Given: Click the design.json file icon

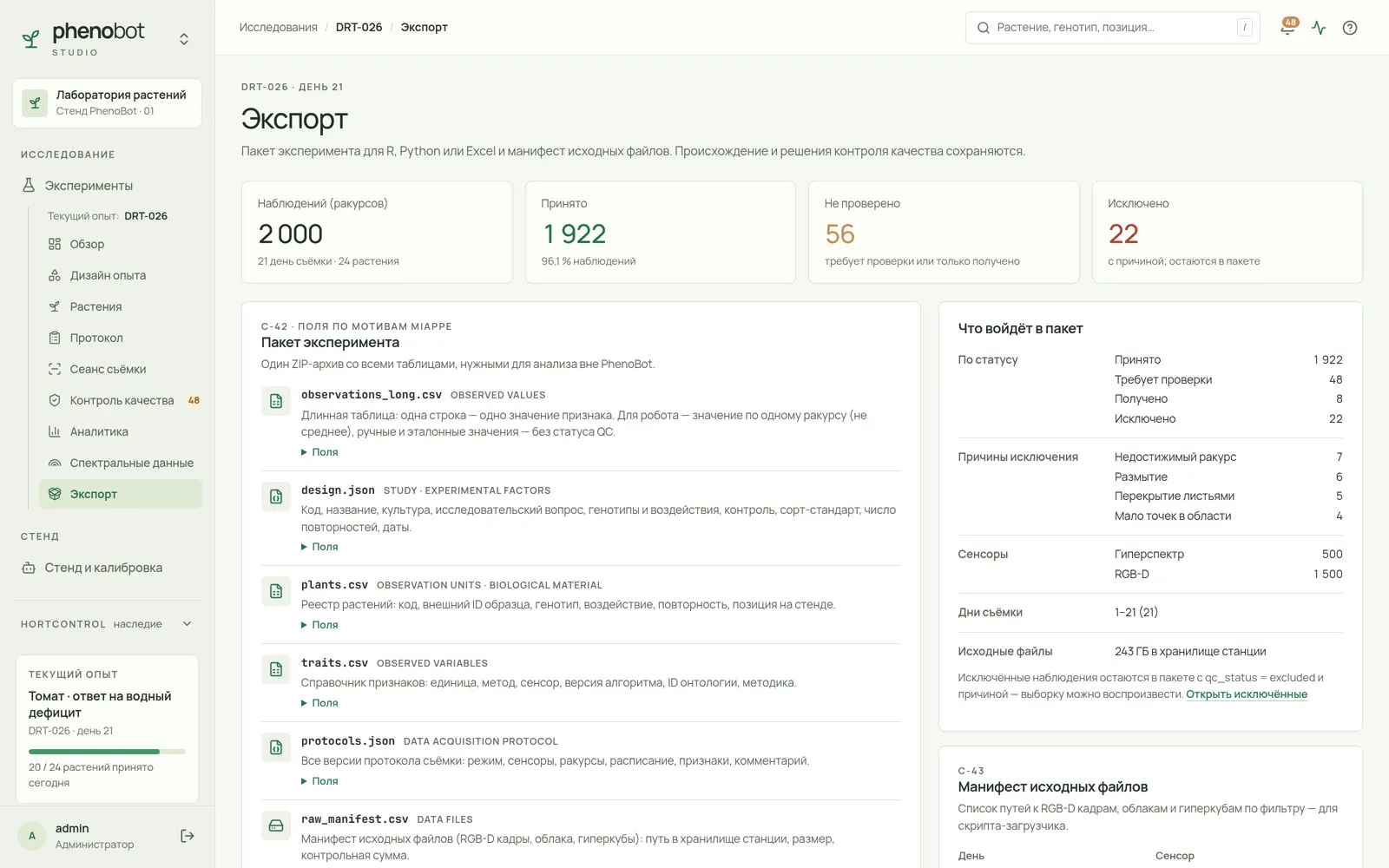Looking at the screenshot, I should coord(276,496).
